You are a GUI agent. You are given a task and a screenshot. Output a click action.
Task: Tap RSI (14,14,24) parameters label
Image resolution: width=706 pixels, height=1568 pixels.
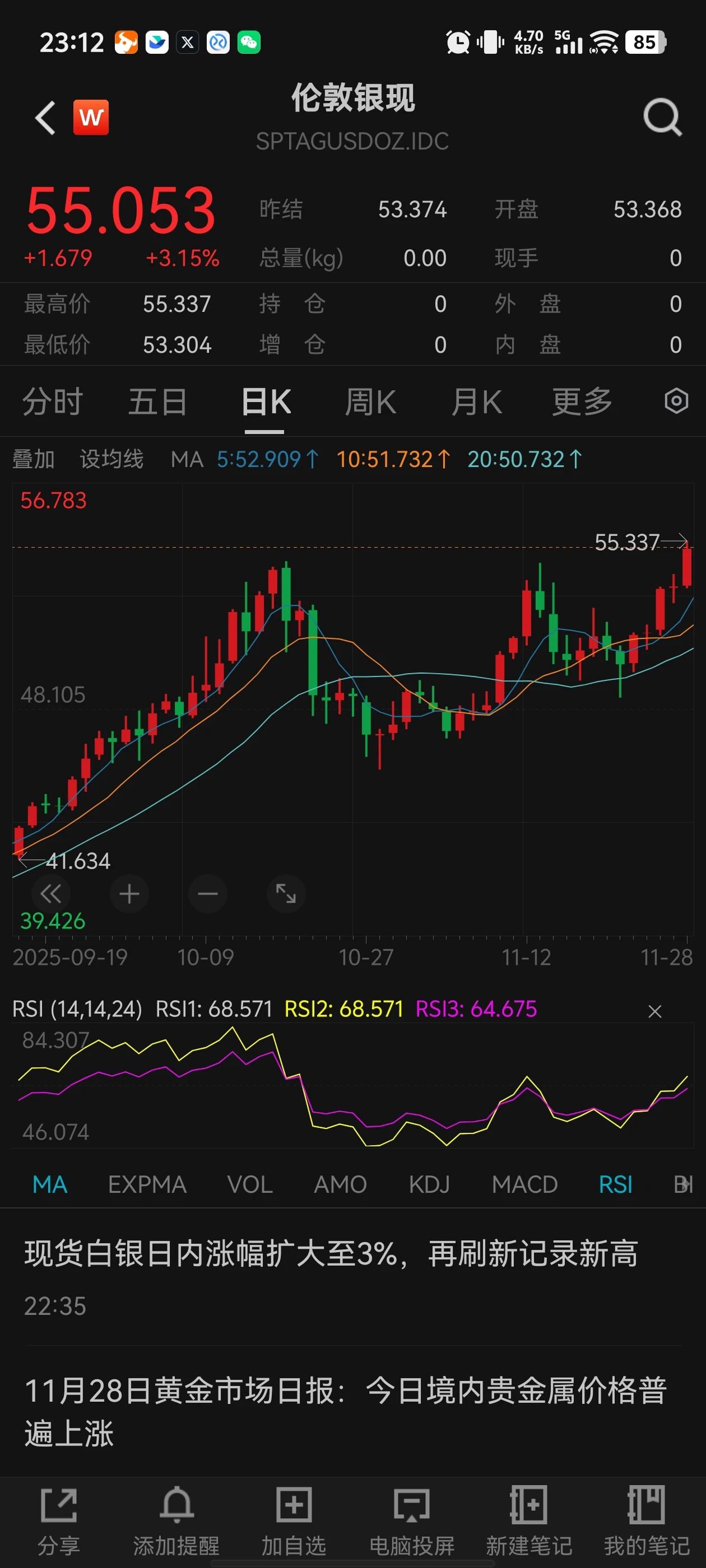pos(77,1009)
